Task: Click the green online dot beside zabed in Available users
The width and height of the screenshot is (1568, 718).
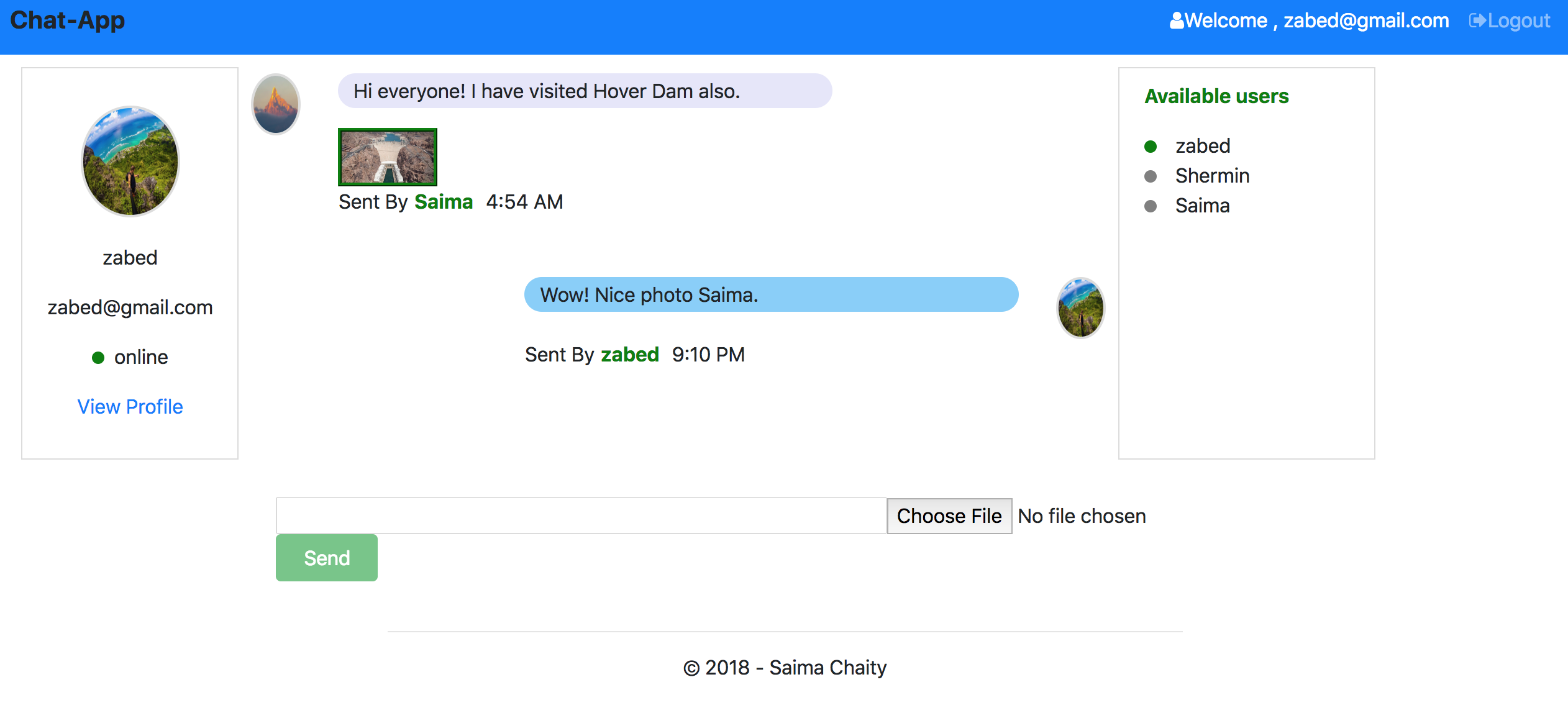Action: pyautogui.click(x=1151, y=145)
